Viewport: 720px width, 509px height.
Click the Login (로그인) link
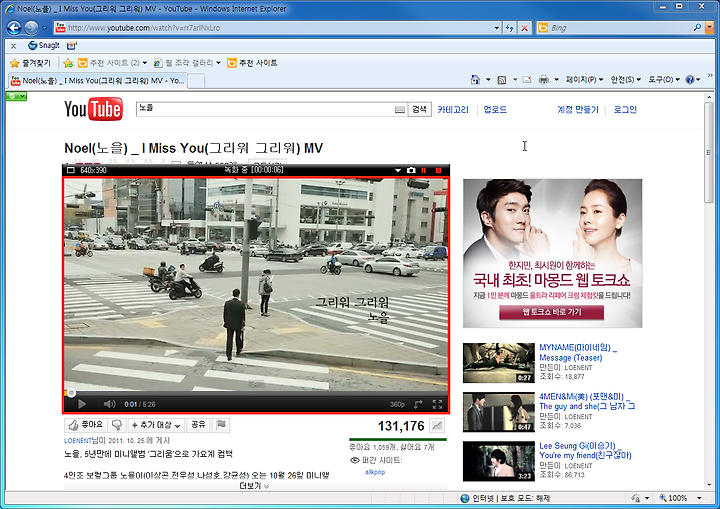(625, 109)
